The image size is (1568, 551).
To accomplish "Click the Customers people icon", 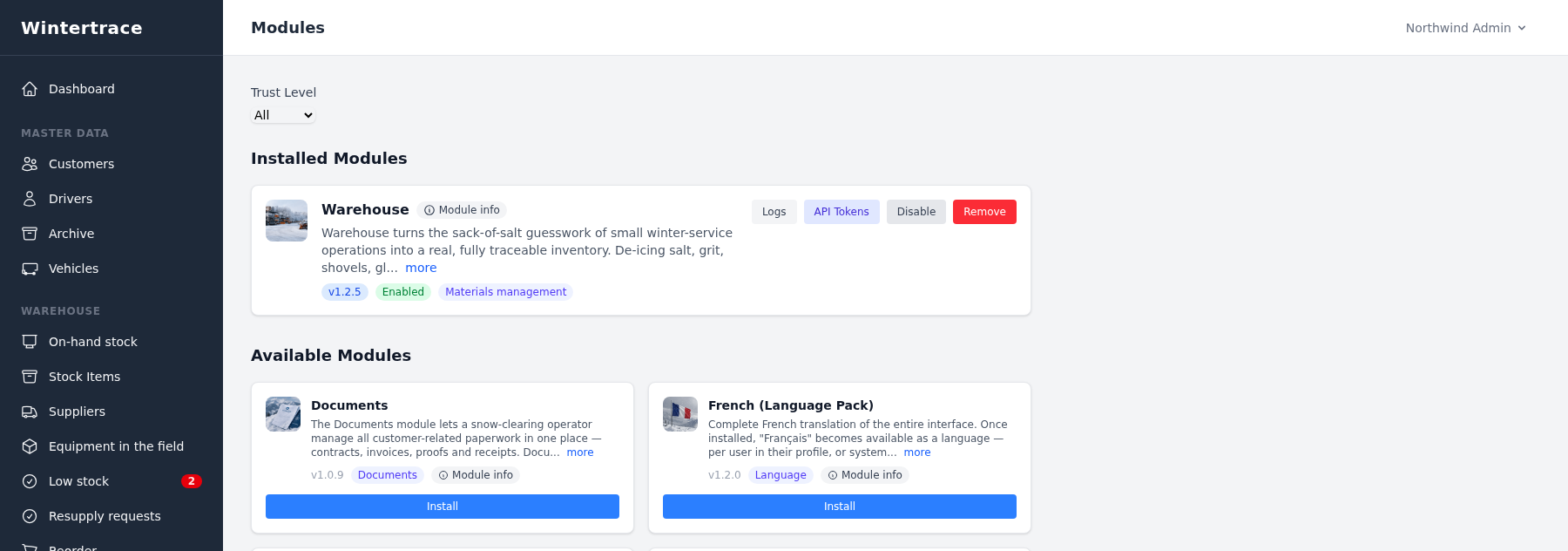I will coord(30,164).
